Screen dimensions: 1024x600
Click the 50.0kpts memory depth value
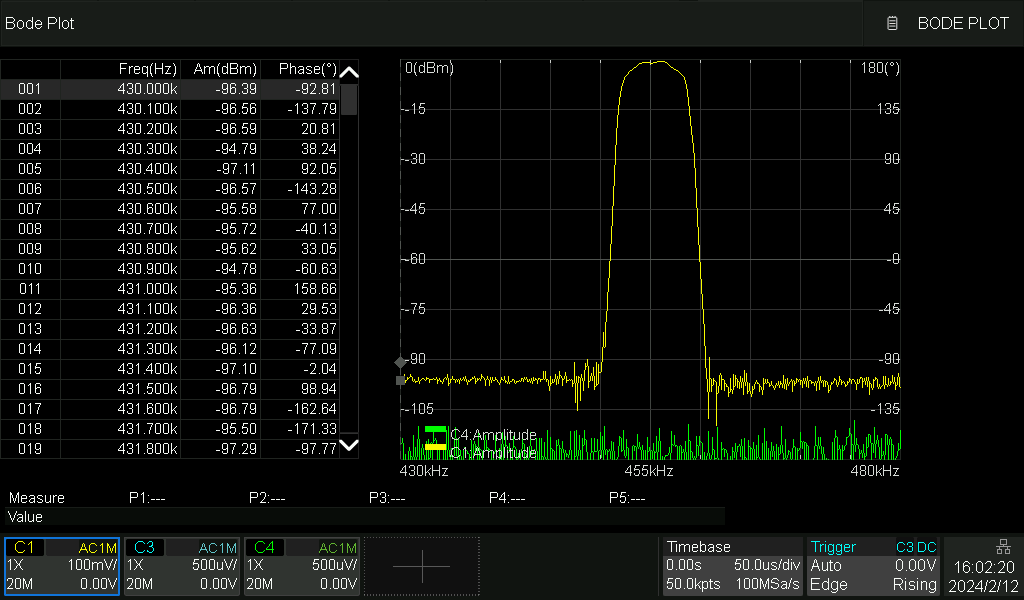(693, 584)
